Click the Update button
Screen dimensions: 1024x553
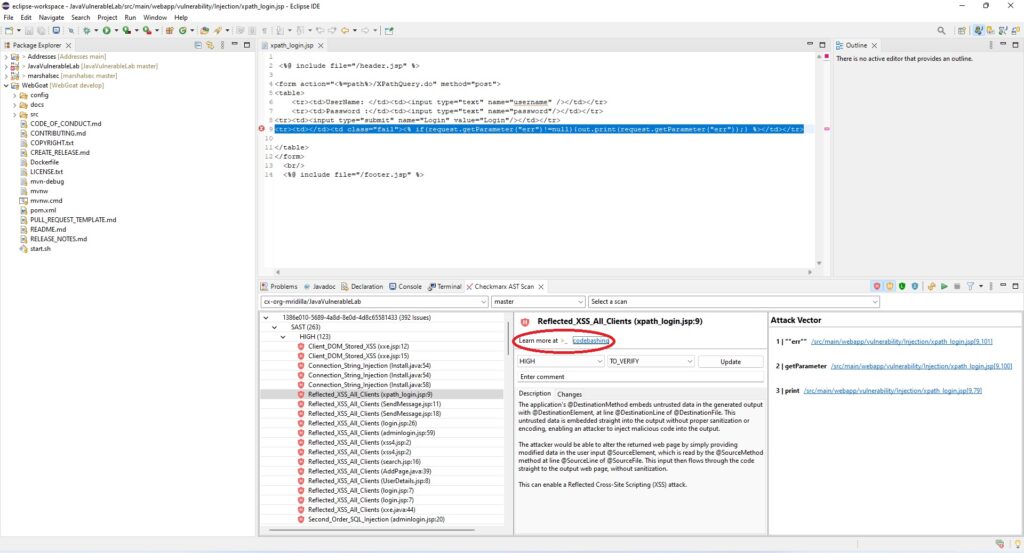730,361
